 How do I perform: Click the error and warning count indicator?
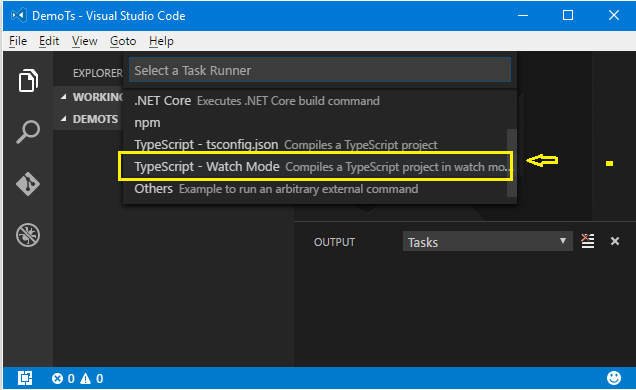point(77,379)
